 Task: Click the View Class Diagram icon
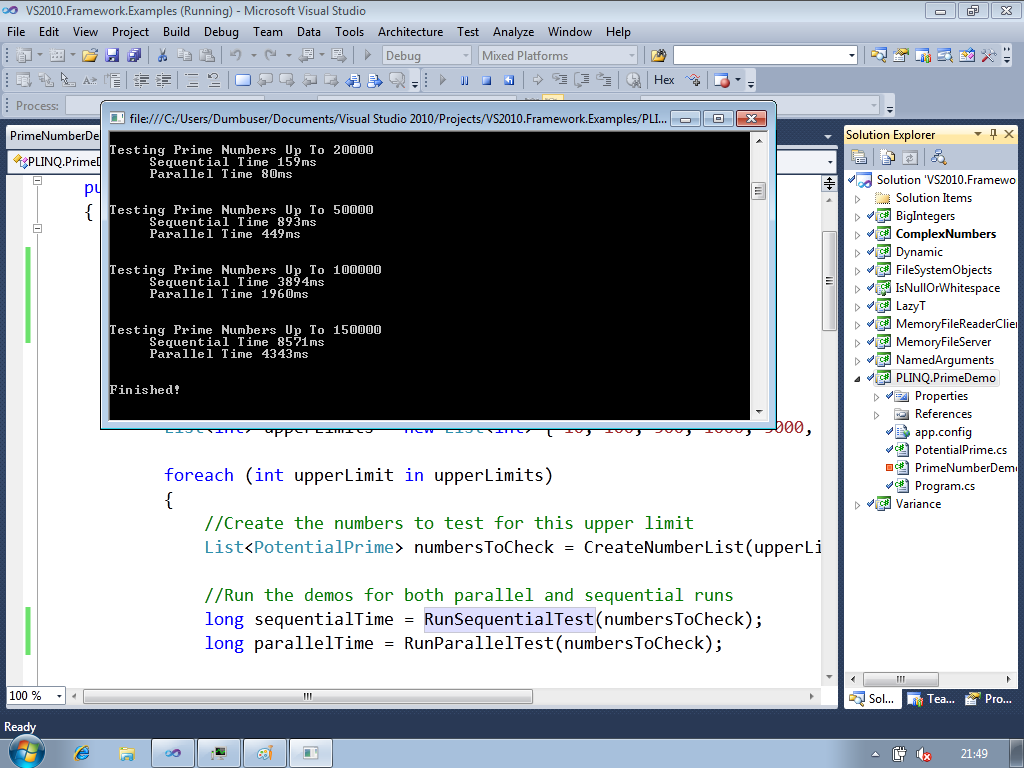coord(938,157)
